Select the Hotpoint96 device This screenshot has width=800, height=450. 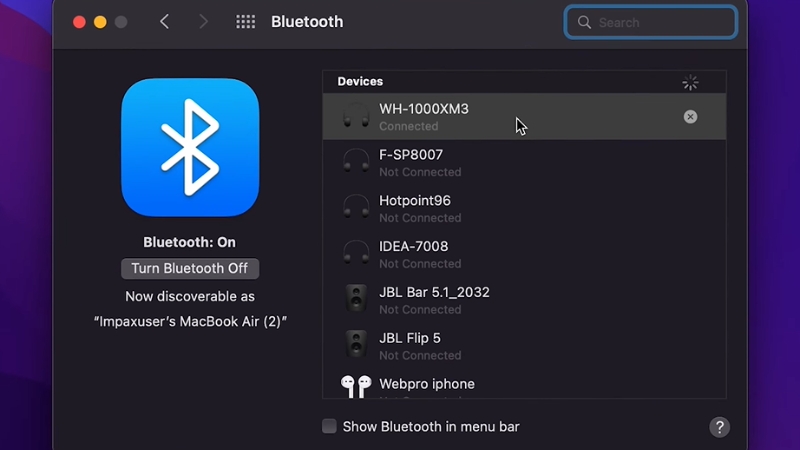click(x=524, y=208)
